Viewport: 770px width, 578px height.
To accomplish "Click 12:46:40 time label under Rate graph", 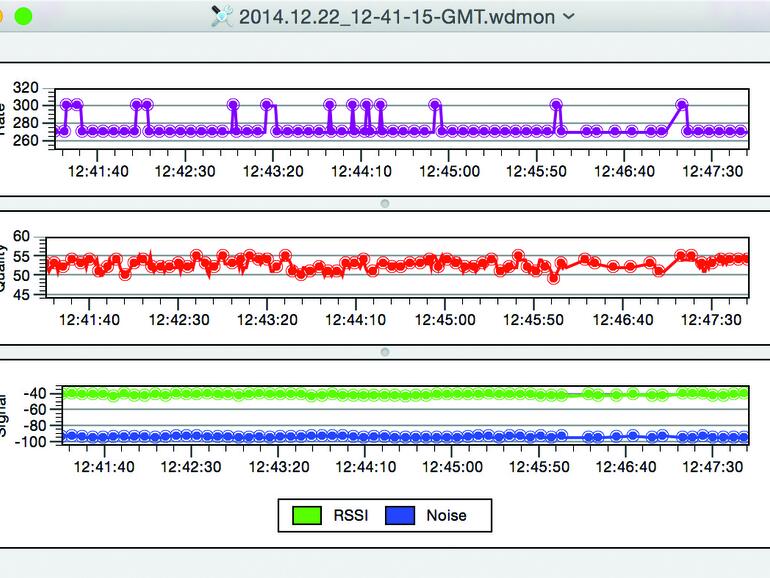I will 624,171.
